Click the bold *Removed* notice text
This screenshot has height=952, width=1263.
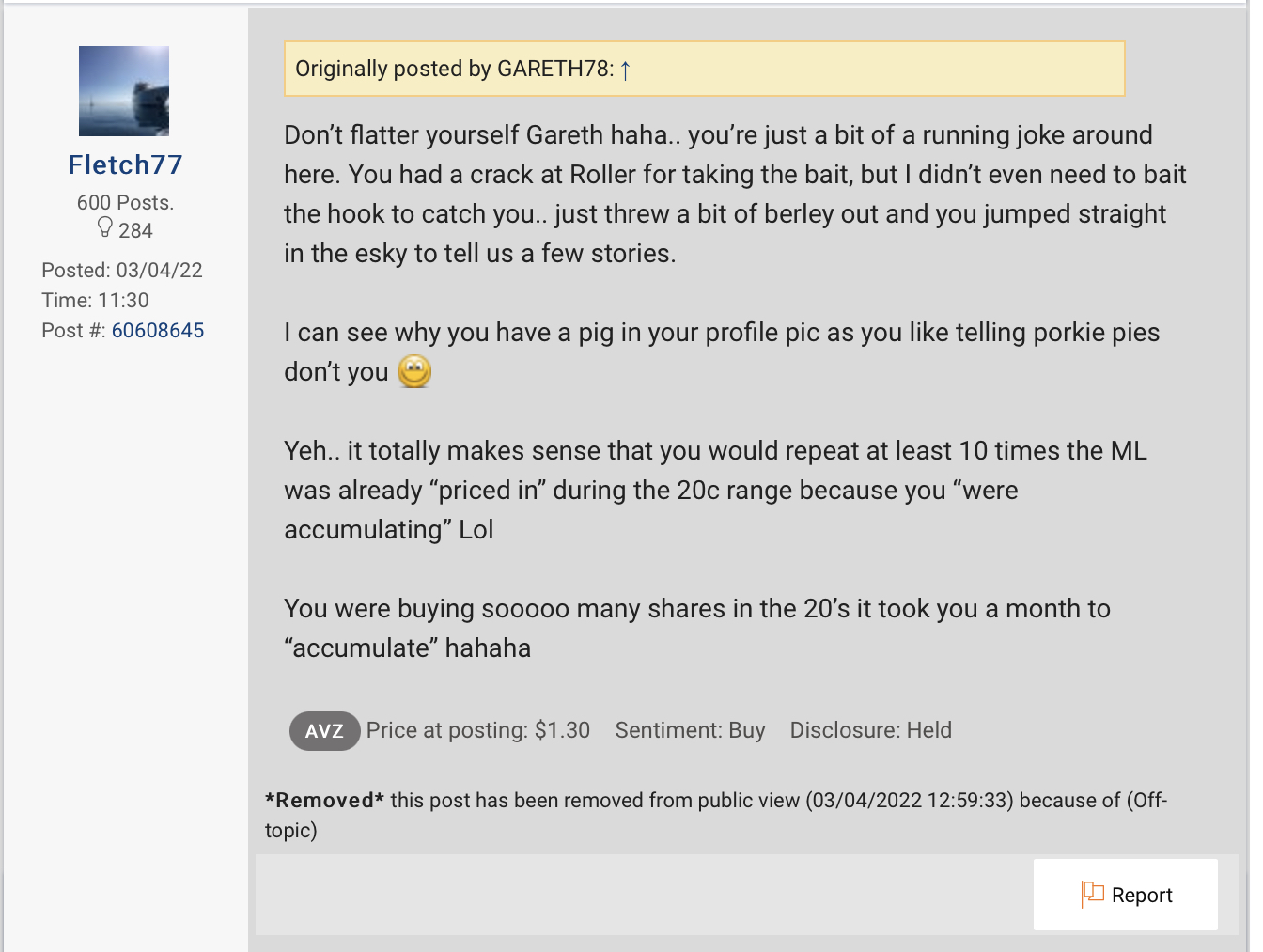pos(324,801)
